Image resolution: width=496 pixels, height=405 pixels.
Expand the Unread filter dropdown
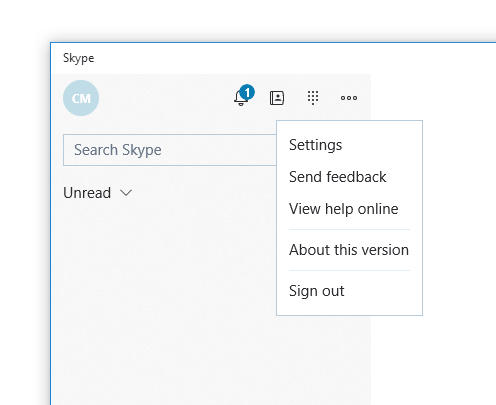[98, 193]
